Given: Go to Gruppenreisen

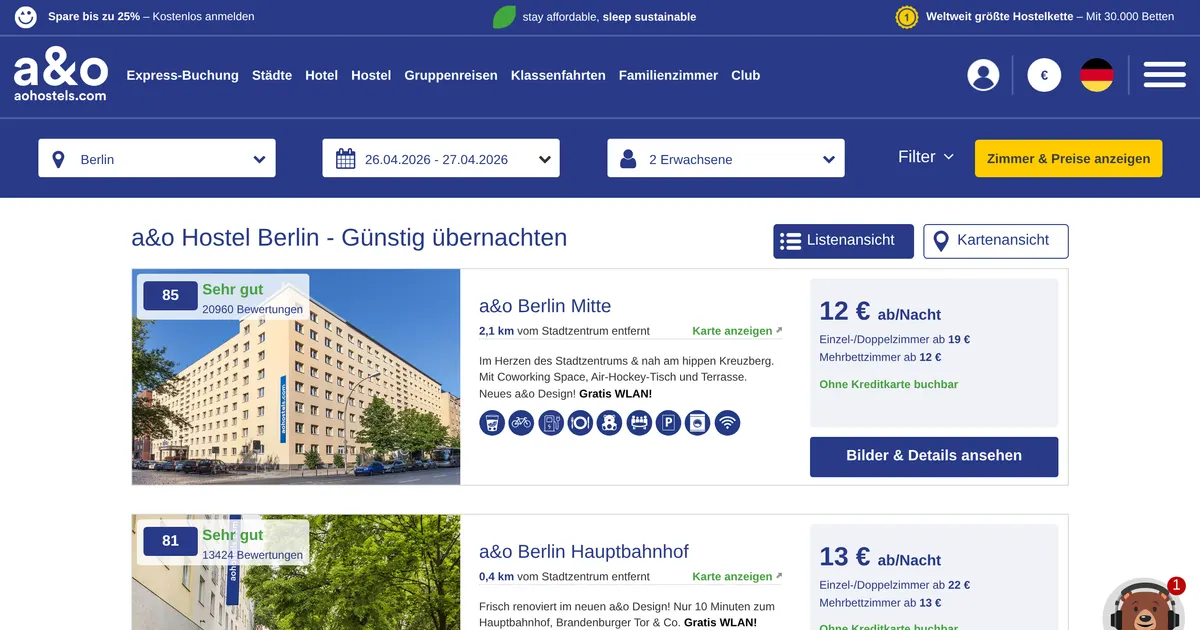Looking at the screenshot, I should coord(451,75).
